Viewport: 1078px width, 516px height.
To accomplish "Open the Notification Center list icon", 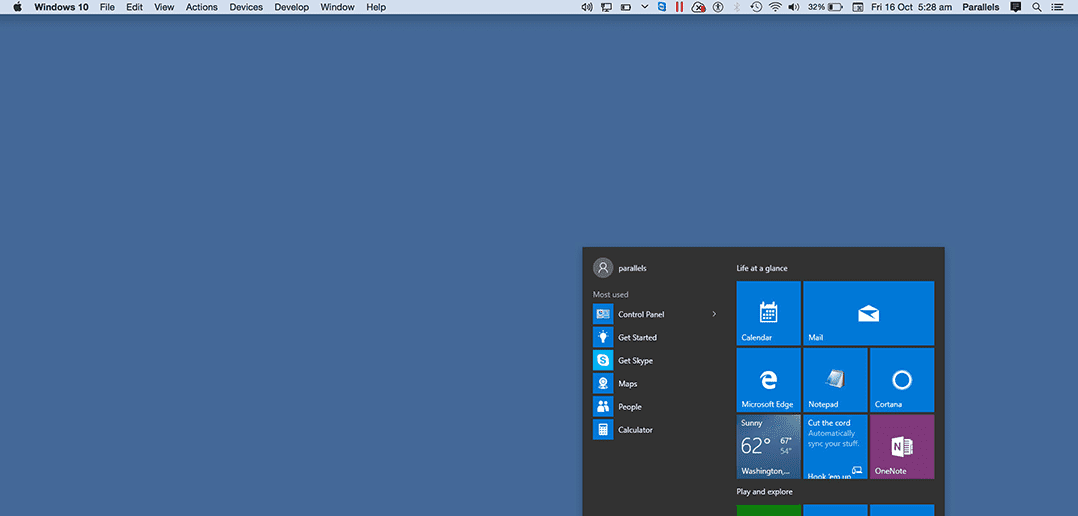I will coord(1057,7).
